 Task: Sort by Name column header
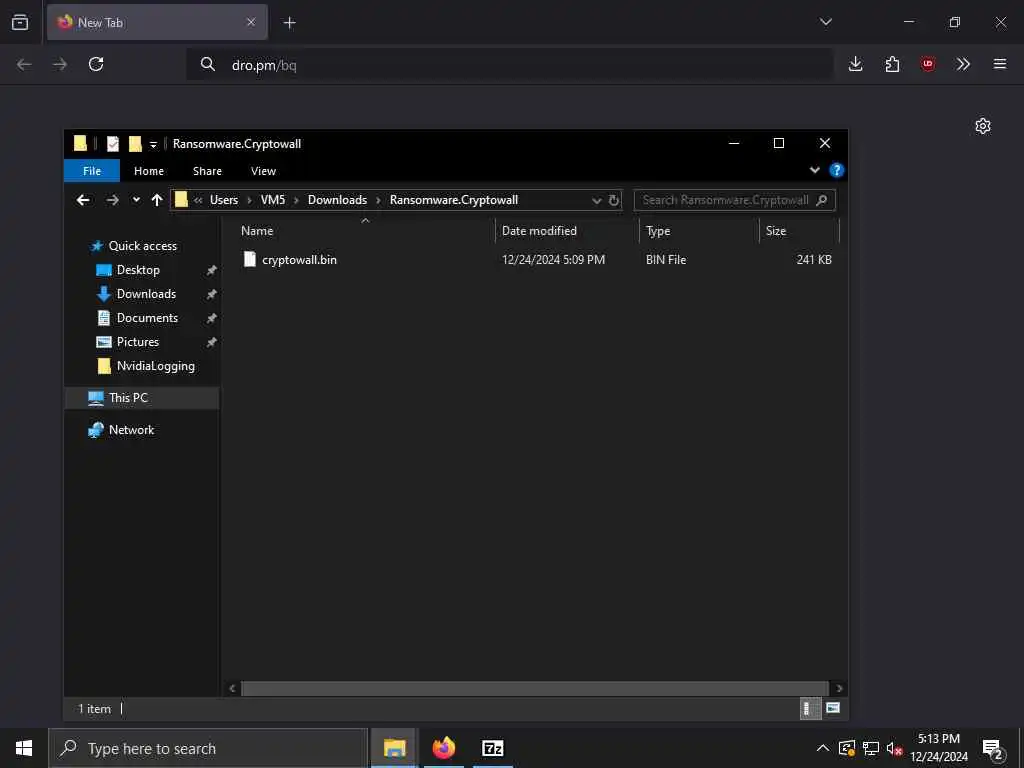coord(257,231)
